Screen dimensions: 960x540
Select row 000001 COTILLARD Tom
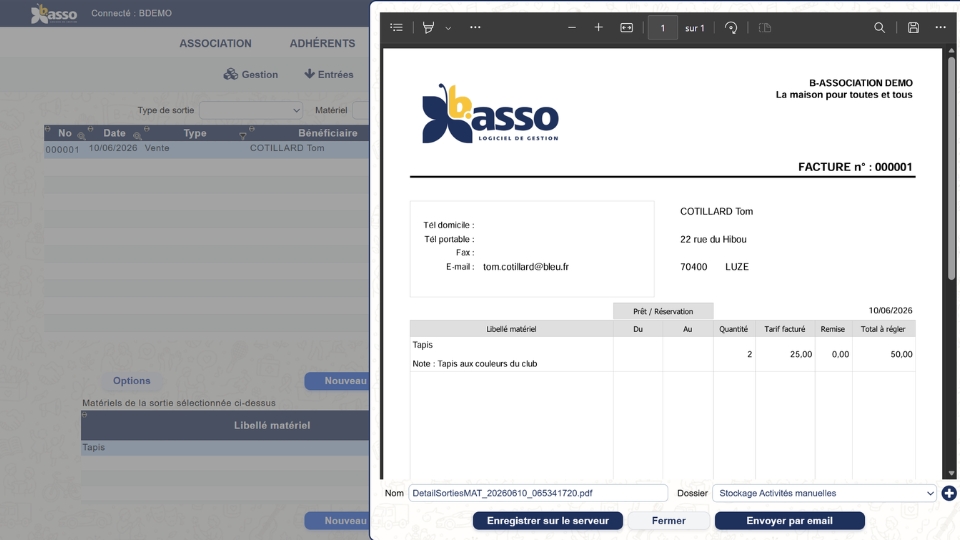(x=207, y=149)
